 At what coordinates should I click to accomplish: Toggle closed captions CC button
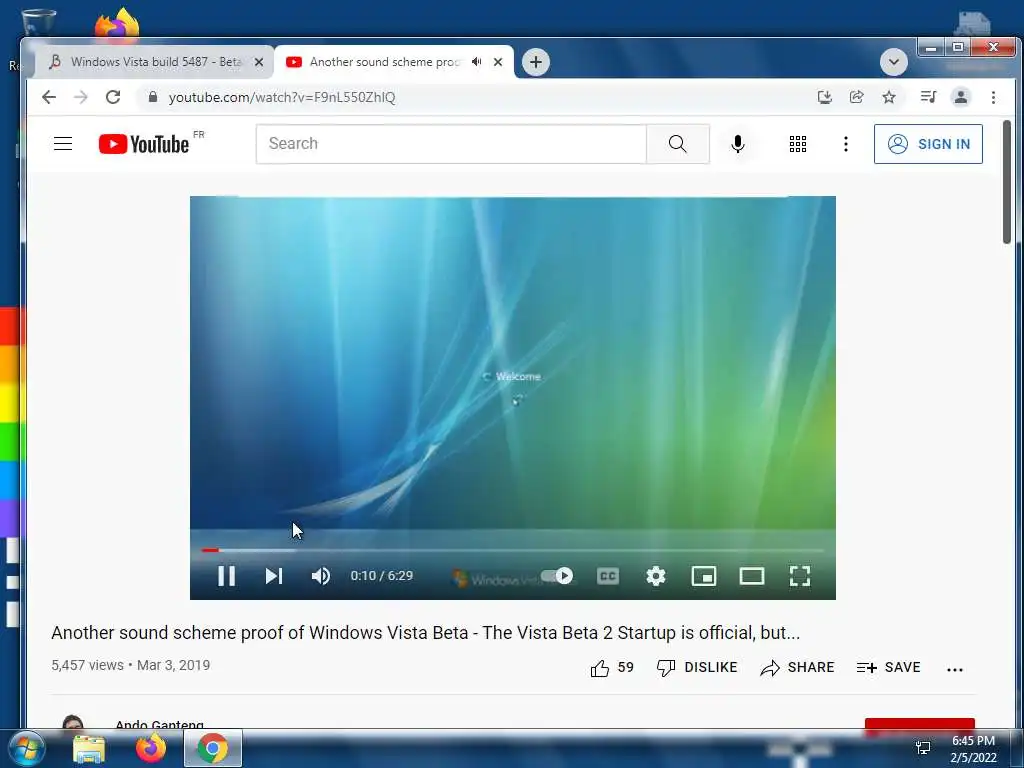click(608, 576)
